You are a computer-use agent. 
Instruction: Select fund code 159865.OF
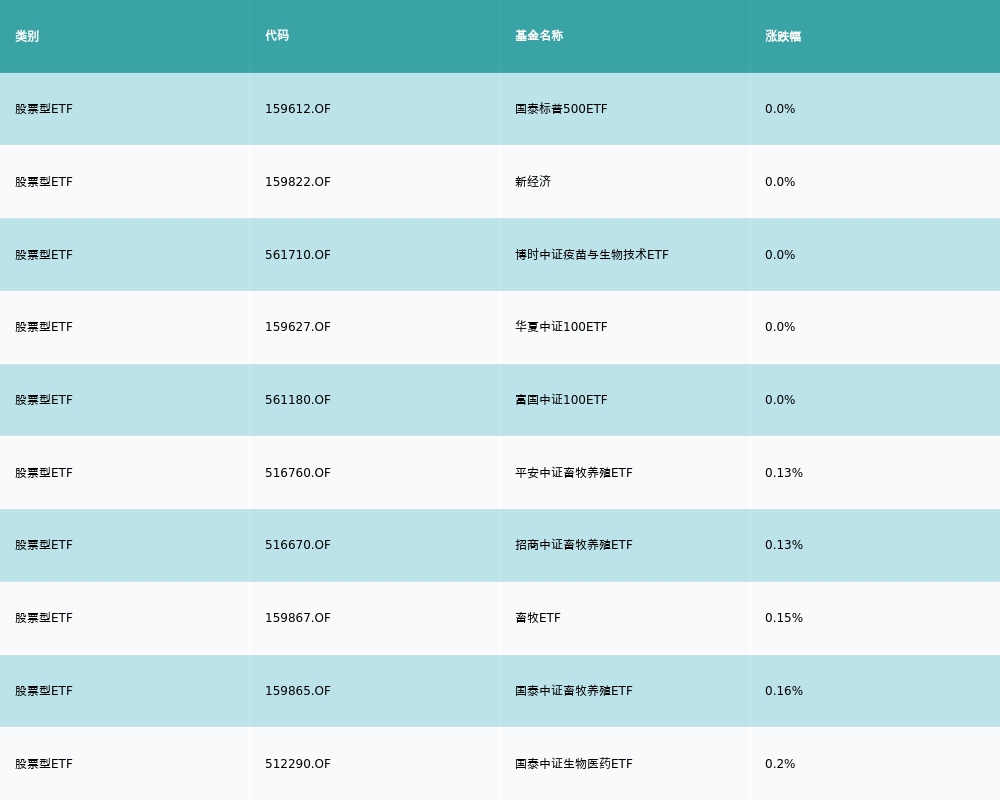tap(298, 690)
